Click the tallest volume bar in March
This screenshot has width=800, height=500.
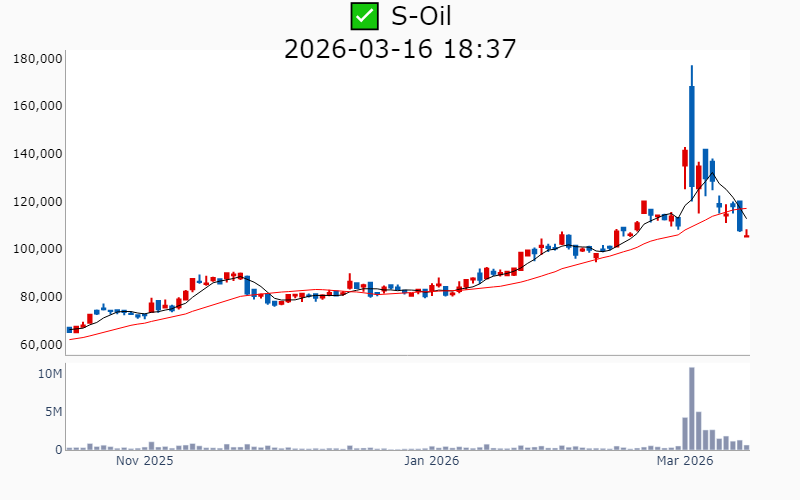(691, 410)
